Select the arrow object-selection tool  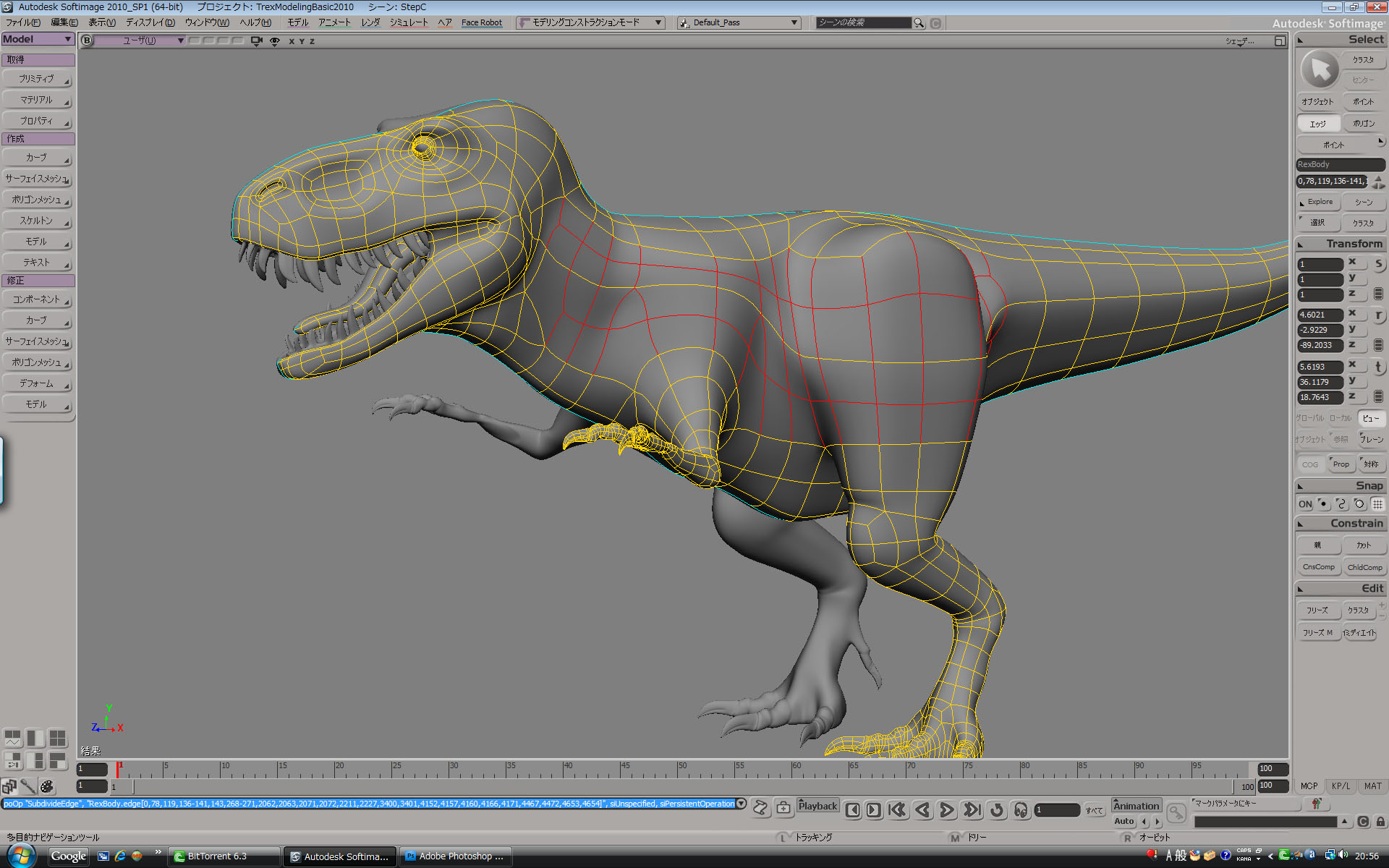1319,69
